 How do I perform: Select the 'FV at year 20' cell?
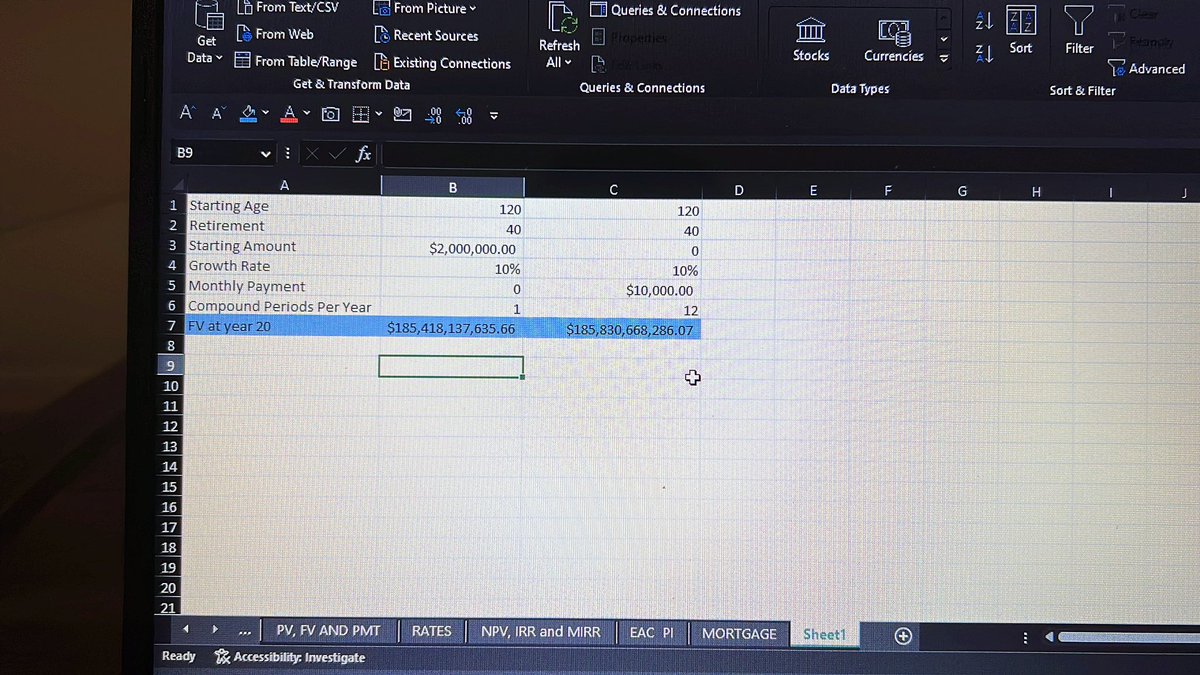point(282,326)
